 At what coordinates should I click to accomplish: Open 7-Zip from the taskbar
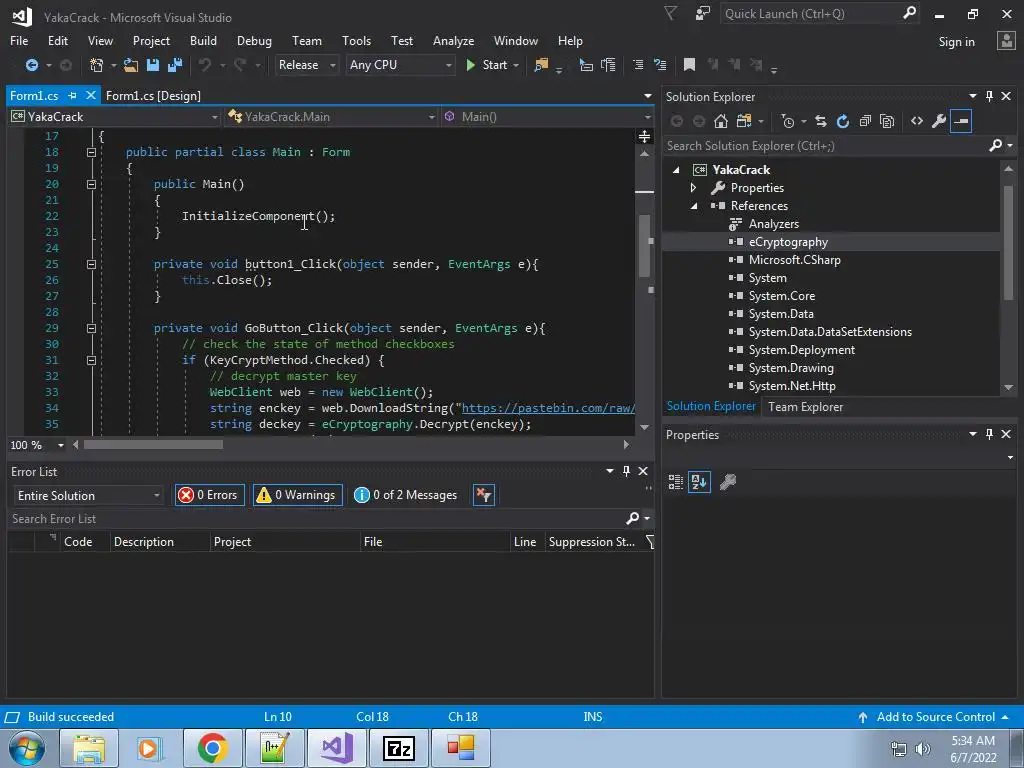[399, 748]
